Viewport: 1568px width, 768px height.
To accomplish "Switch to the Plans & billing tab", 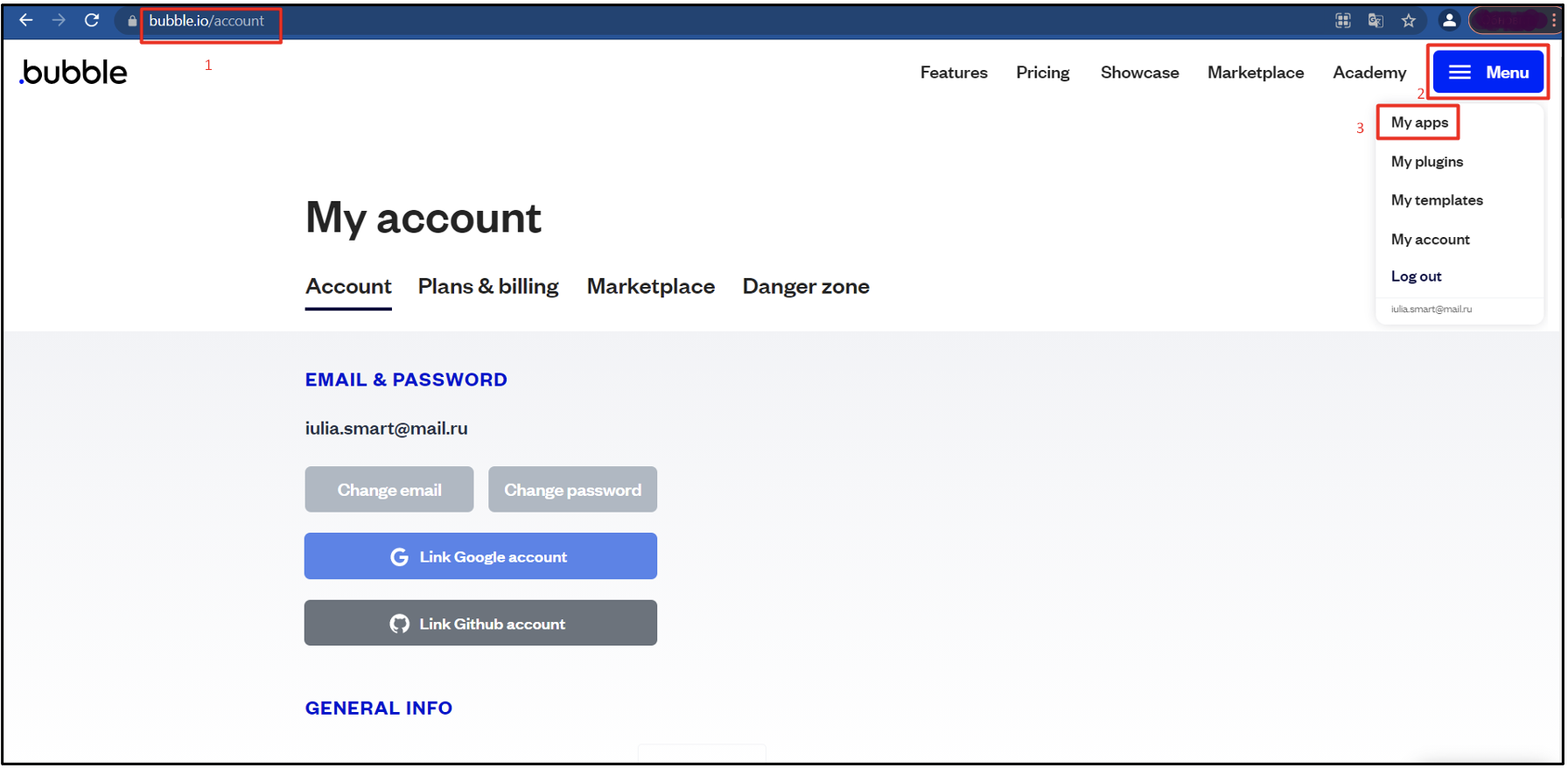I will (488, 287).
